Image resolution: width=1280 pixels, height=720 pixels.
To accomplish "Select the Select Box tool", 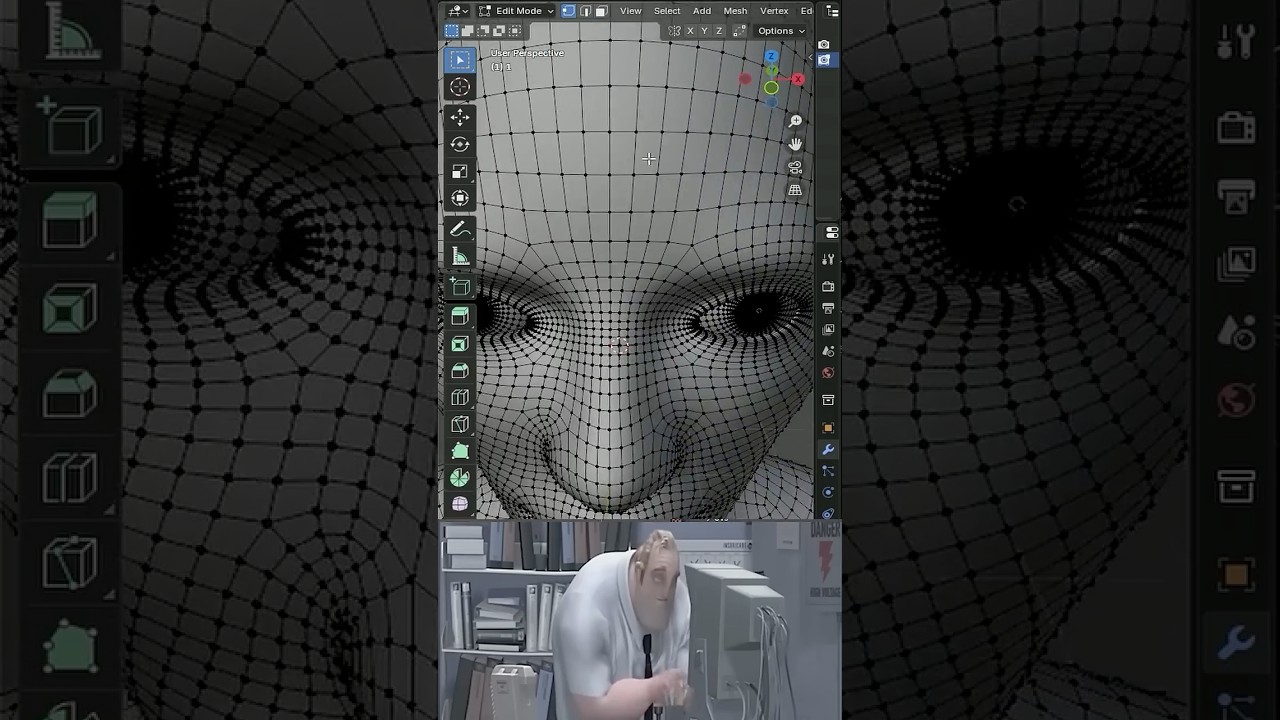I will pyautogui.click(x=460, y=60).
